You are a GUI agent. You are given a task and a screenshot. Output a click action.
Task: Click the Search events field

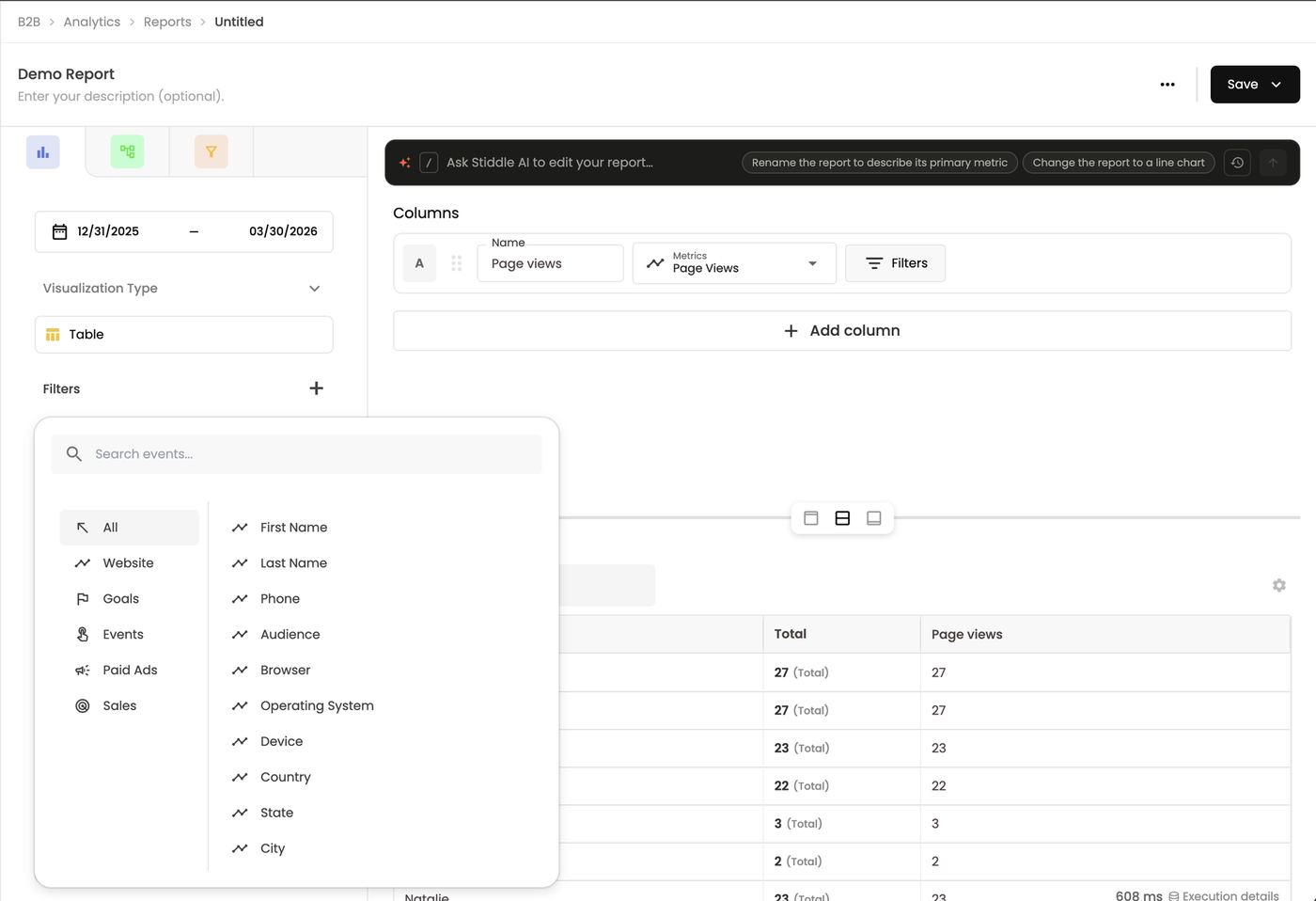[297, 454]
